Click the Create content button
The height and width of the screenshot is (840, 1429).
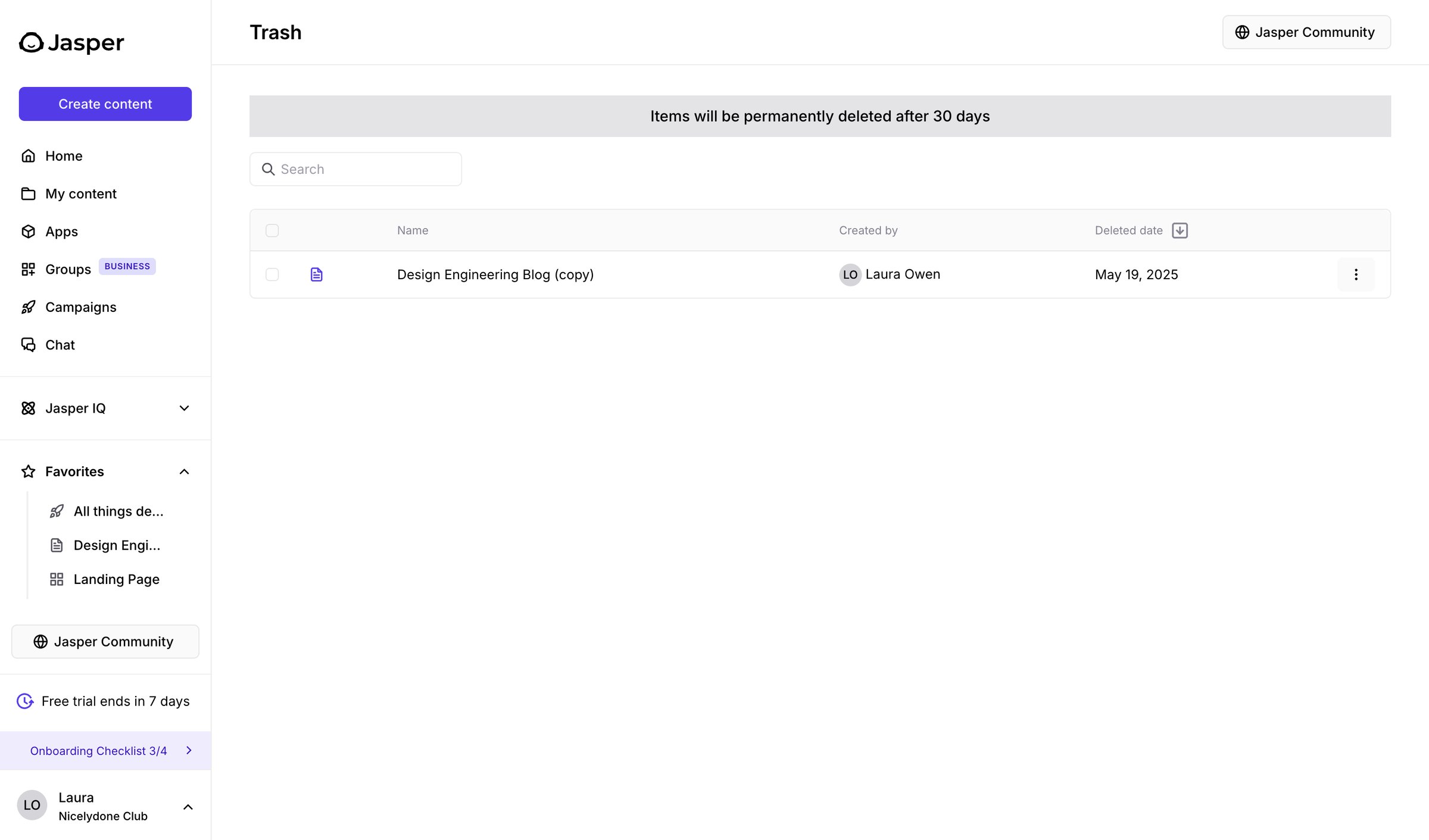(x=105, y=104)
